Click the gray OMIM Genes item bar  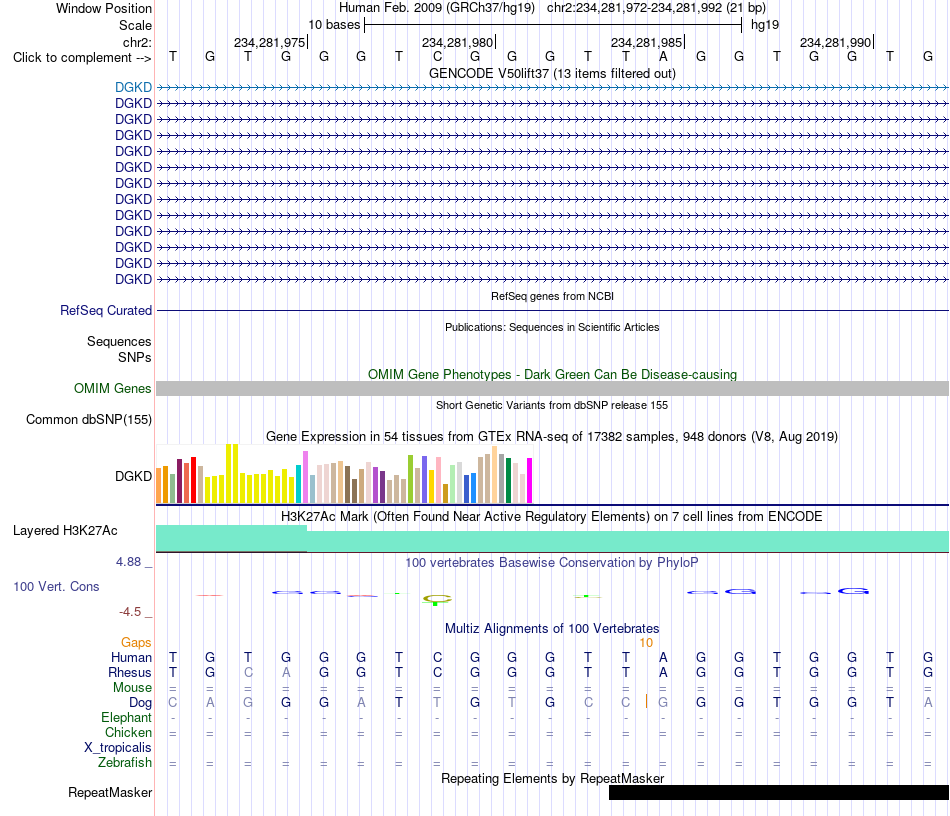(x=552, y=388)
